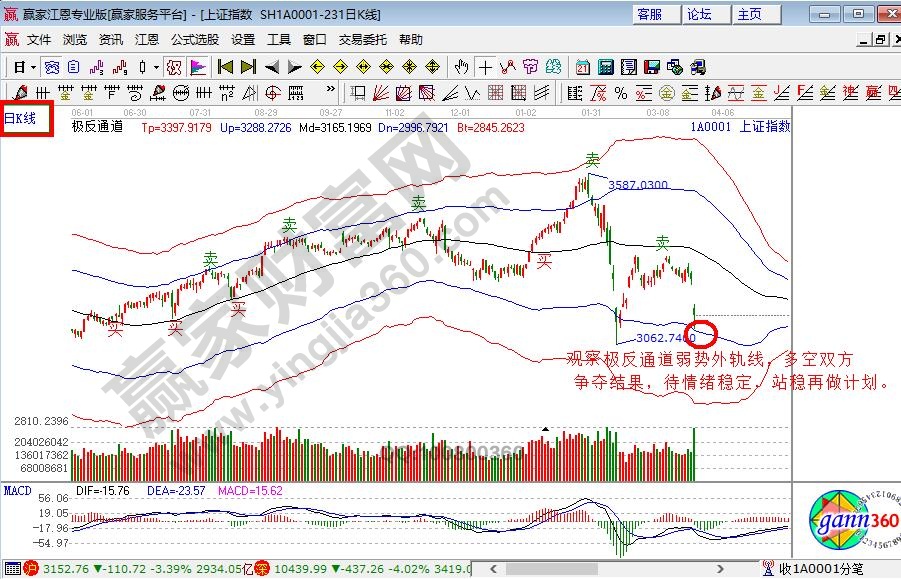Open the 公式选股 menu
This screenshot has height=579, width=901.
coord(194,39)
